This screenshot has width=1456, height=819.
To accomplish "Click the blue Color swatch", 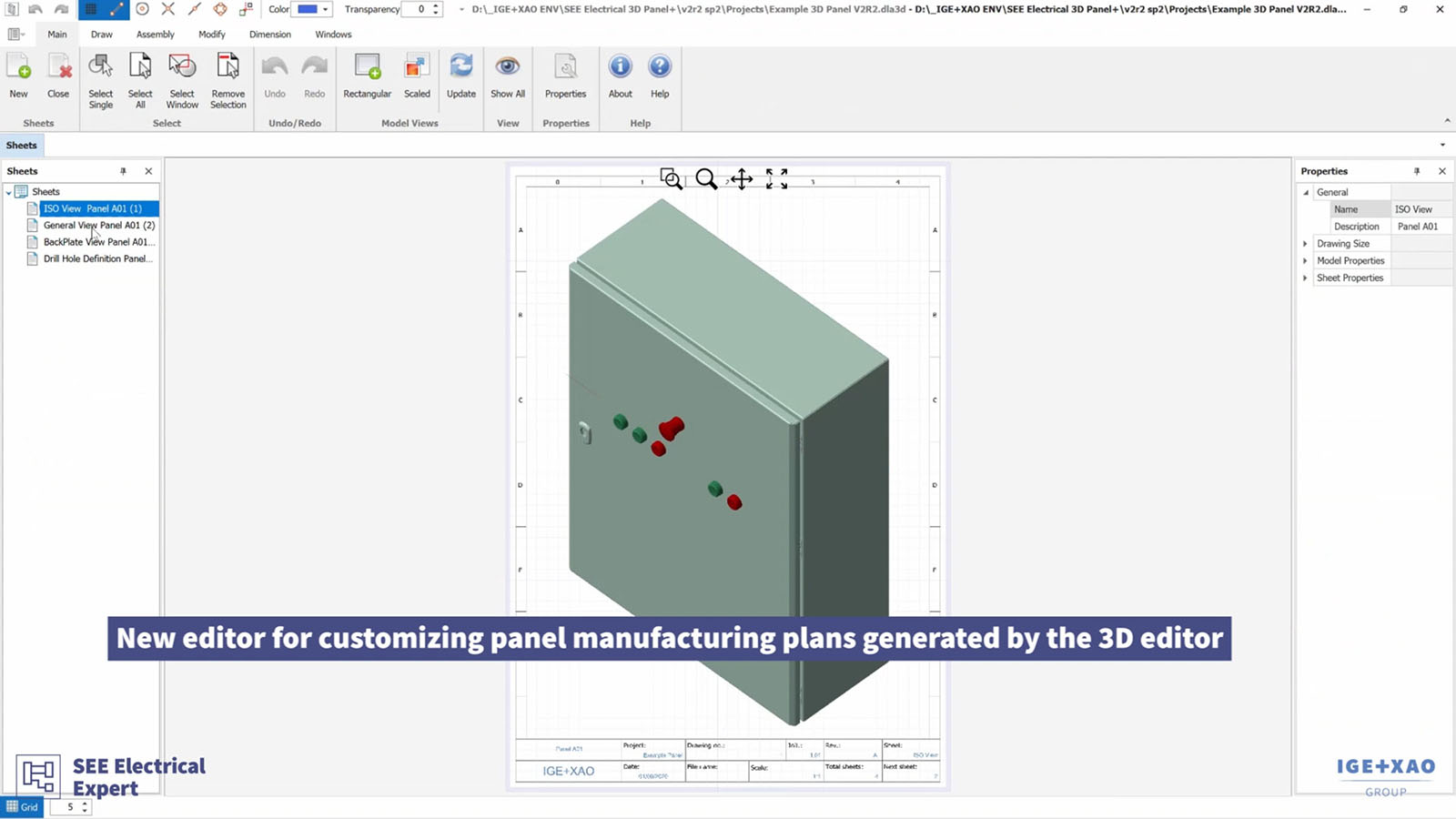I will pyautogui.click(x=308, y=9).
